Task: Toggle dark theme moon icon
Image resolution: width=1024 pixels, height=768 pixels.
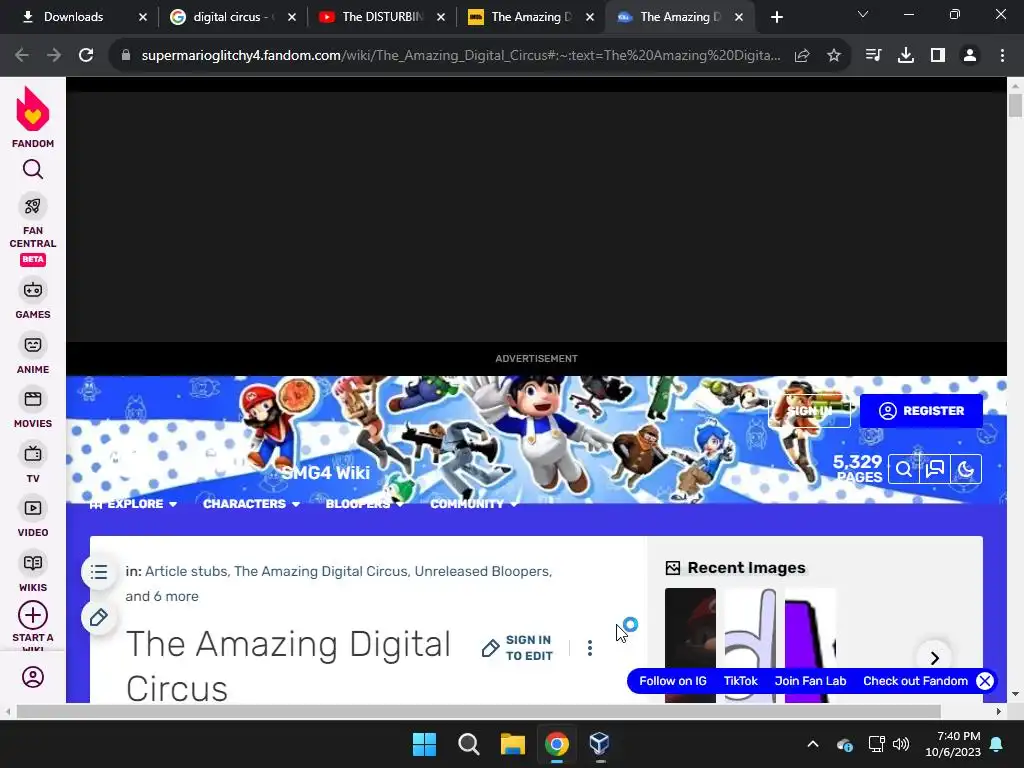Action: 966,470
